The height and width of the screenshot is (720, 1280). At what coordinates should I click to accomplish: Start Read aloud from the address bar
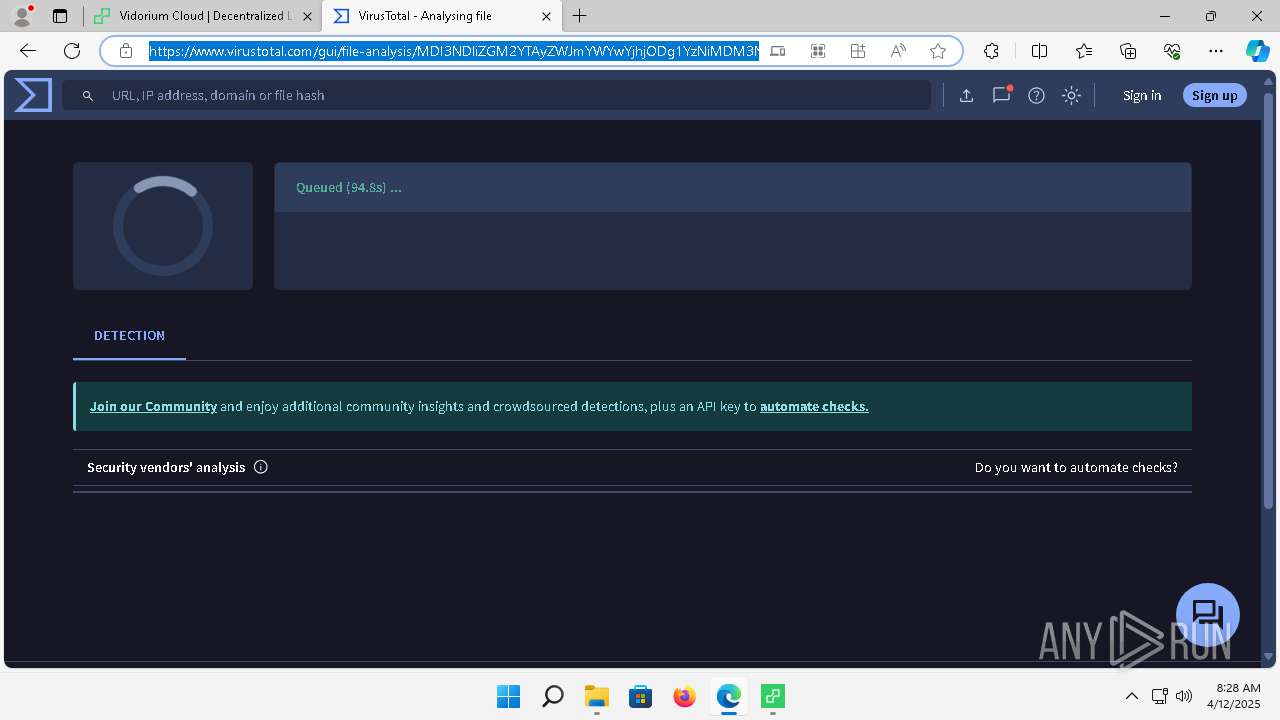(898, 51)
